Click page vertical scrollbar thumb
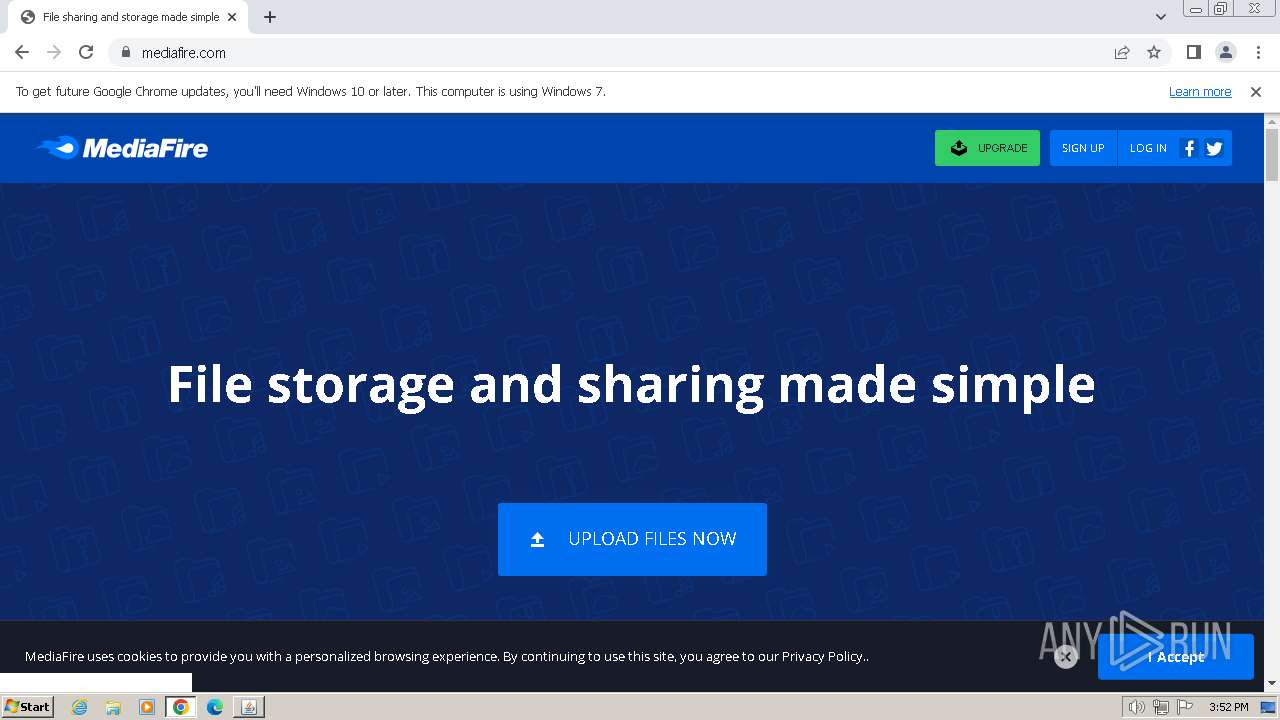 1272,155
